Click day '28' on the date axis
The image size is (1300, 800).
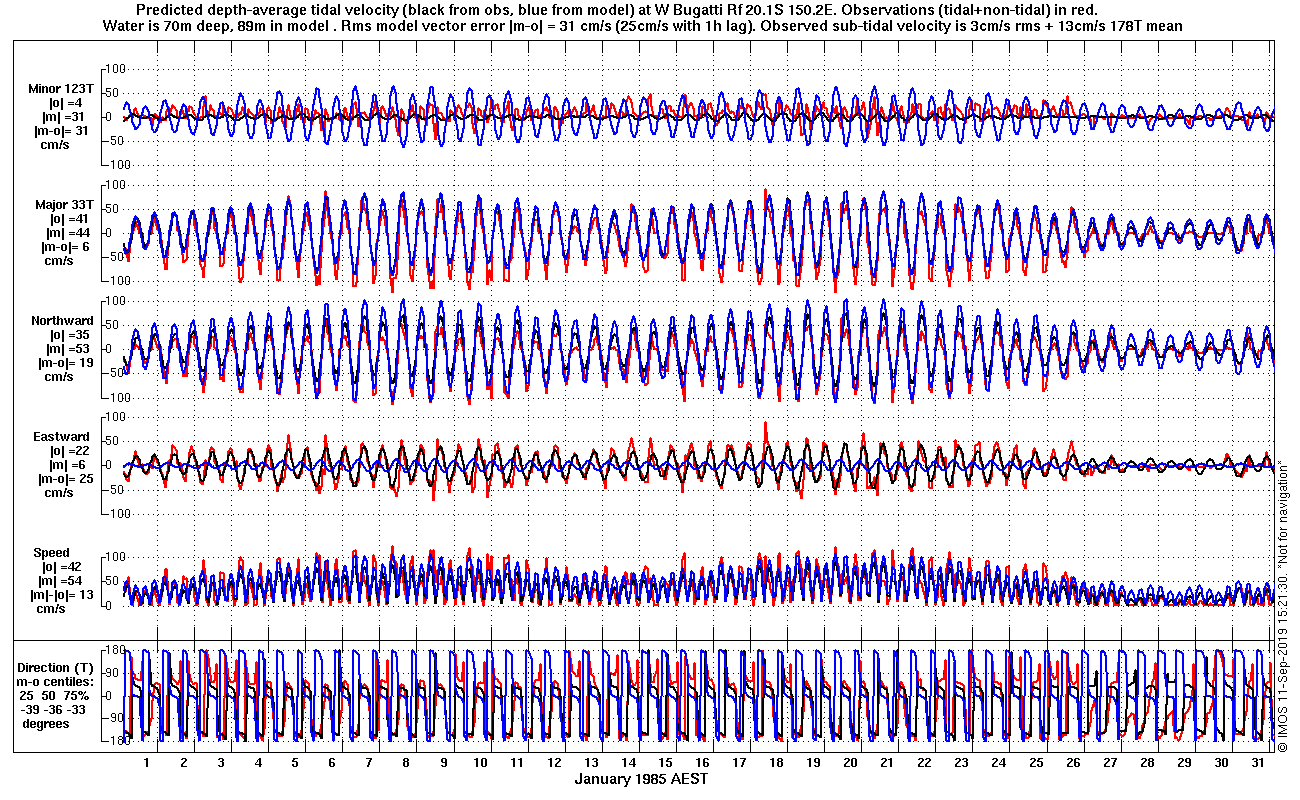pos(1146,762)
